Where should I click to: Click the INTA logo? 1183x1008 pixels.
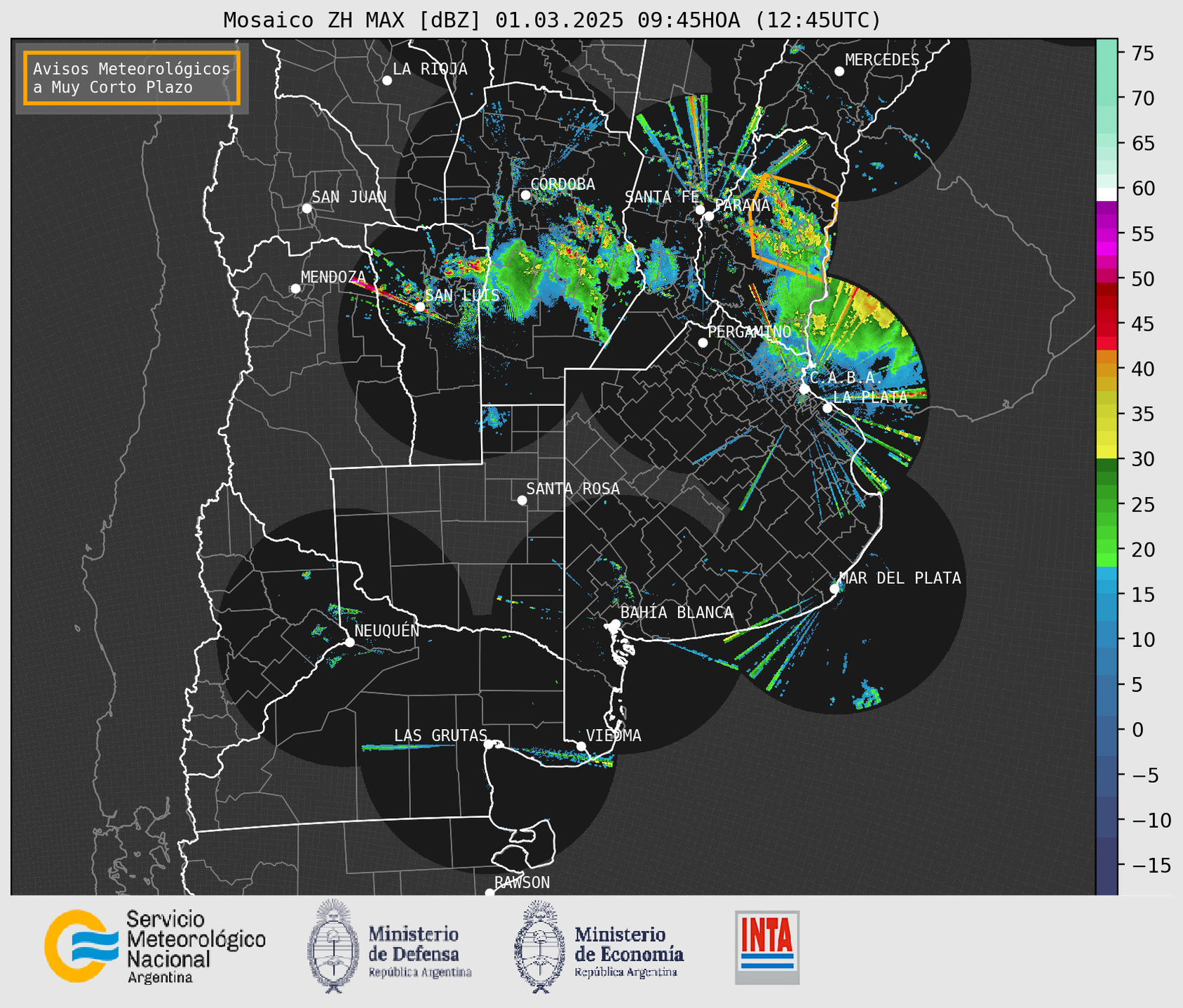click(767, 947)
